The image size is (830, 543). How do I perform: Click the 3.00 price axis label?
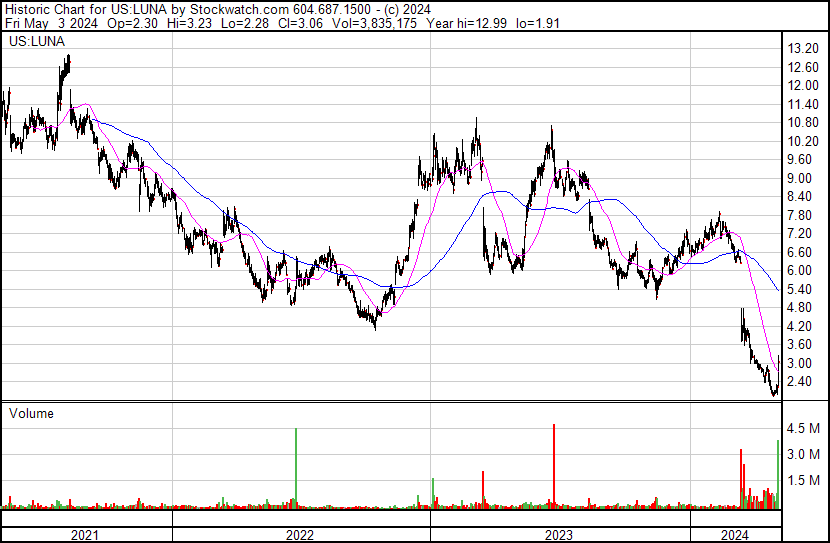800,364
